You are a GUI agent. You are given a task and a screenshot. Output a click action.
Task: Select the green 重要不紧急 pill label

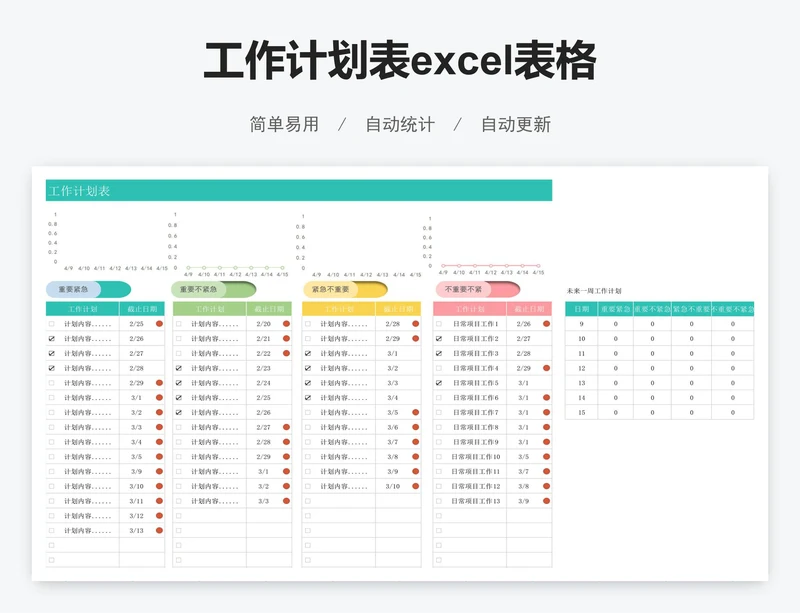198,289
